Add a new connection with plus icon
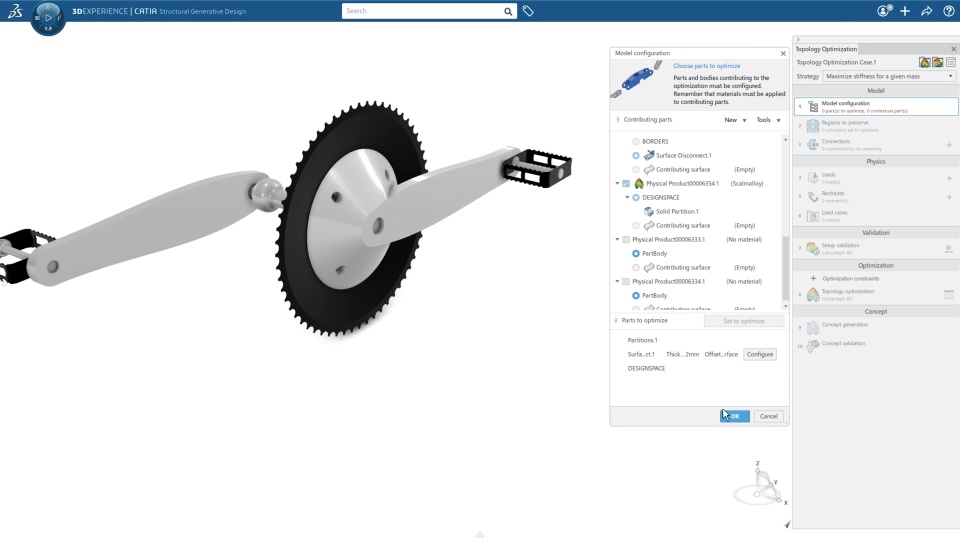The image size is (960, 540). (949, 145)
